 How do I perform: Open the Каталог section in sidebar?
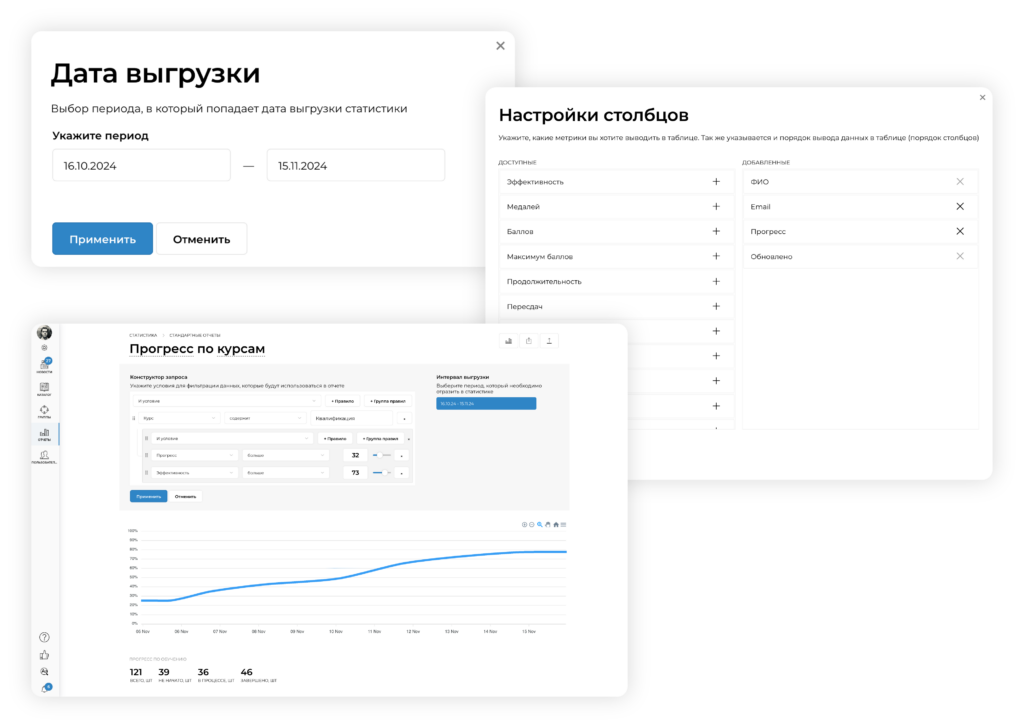pyautogui.click(x=44, y=388)
